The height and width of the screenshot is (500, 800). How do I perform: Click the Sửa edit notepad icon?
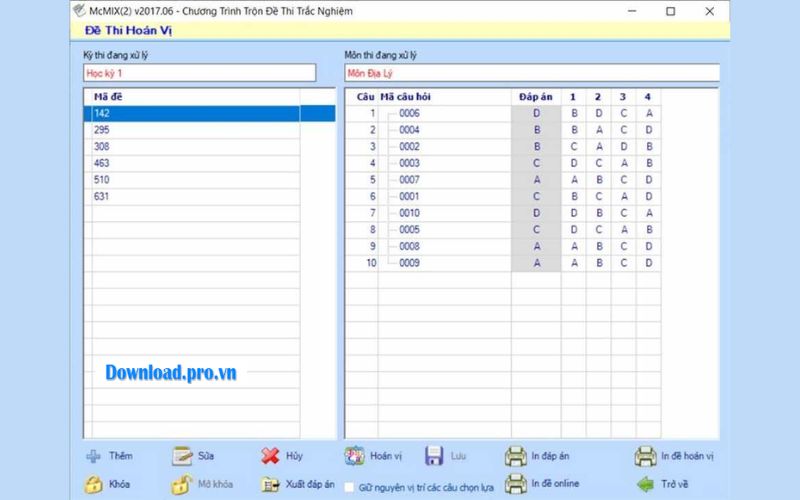click(181, 456)
